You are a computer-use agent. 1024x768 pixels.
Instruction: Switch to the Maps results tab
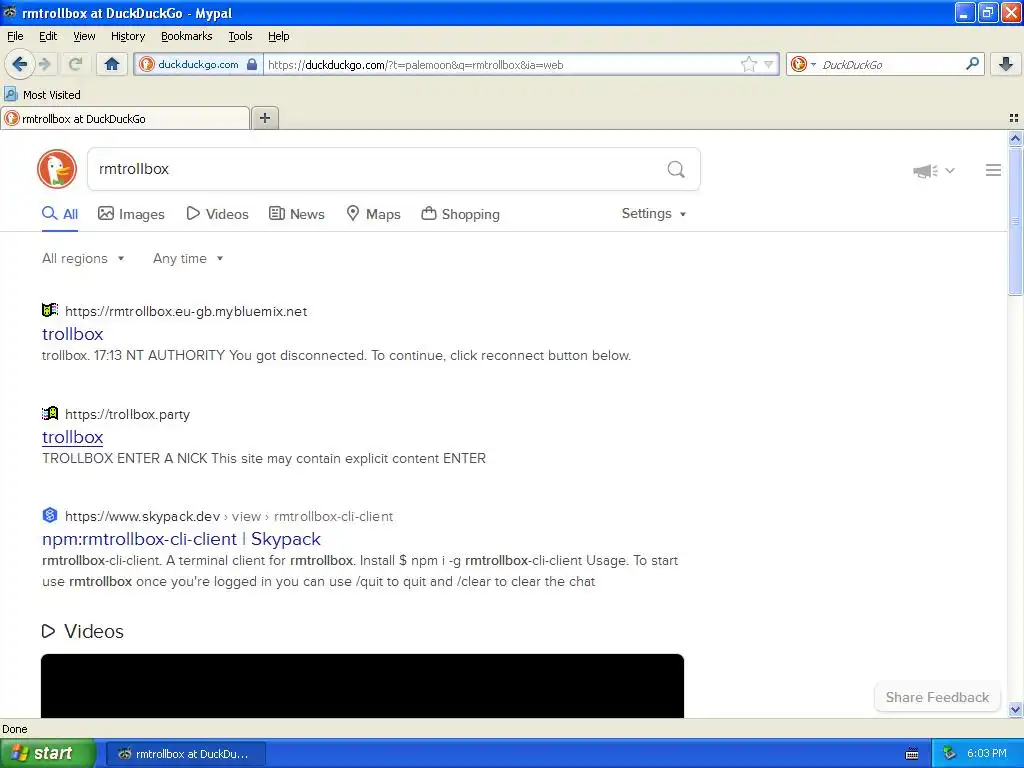(374, 214)
